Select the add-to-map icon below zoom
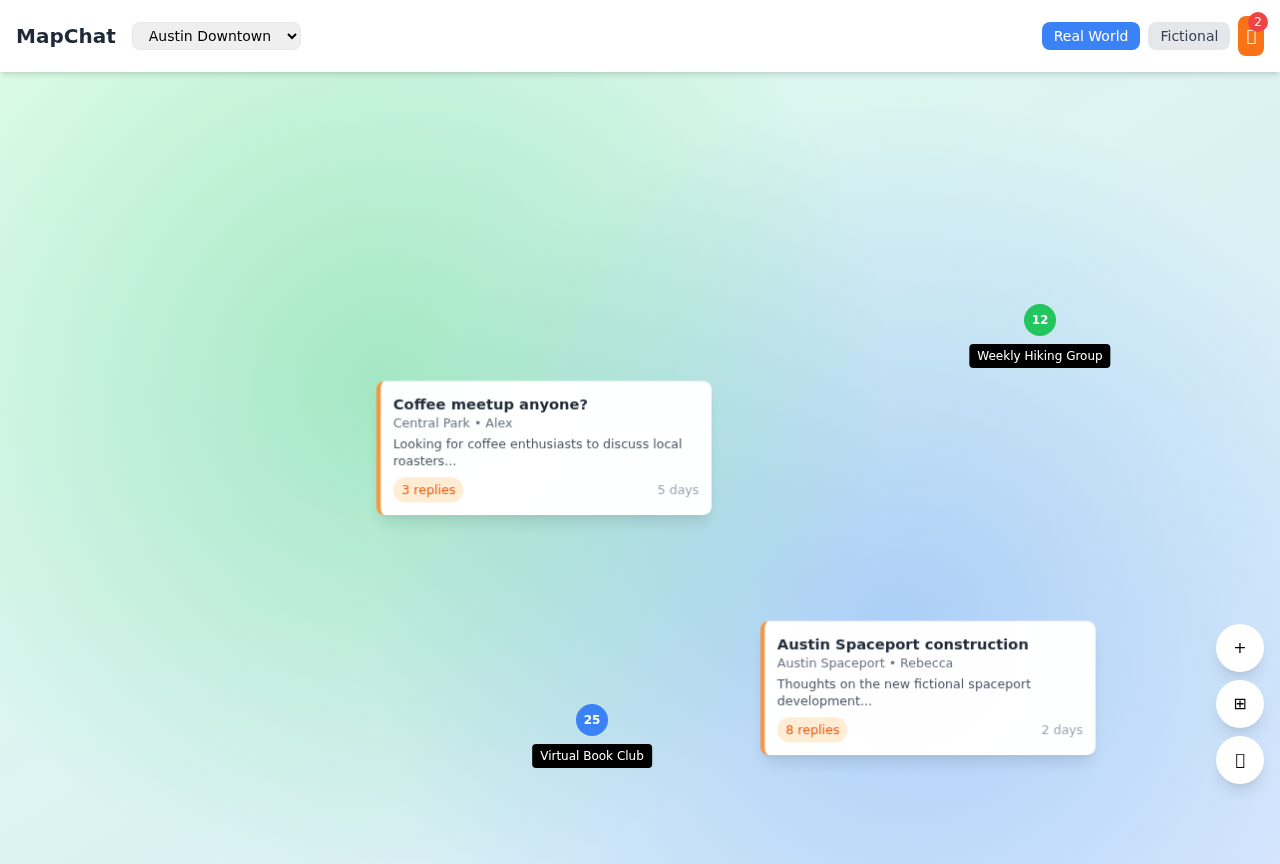This screenshot has width=1280, height=864. pos(1239,704)
